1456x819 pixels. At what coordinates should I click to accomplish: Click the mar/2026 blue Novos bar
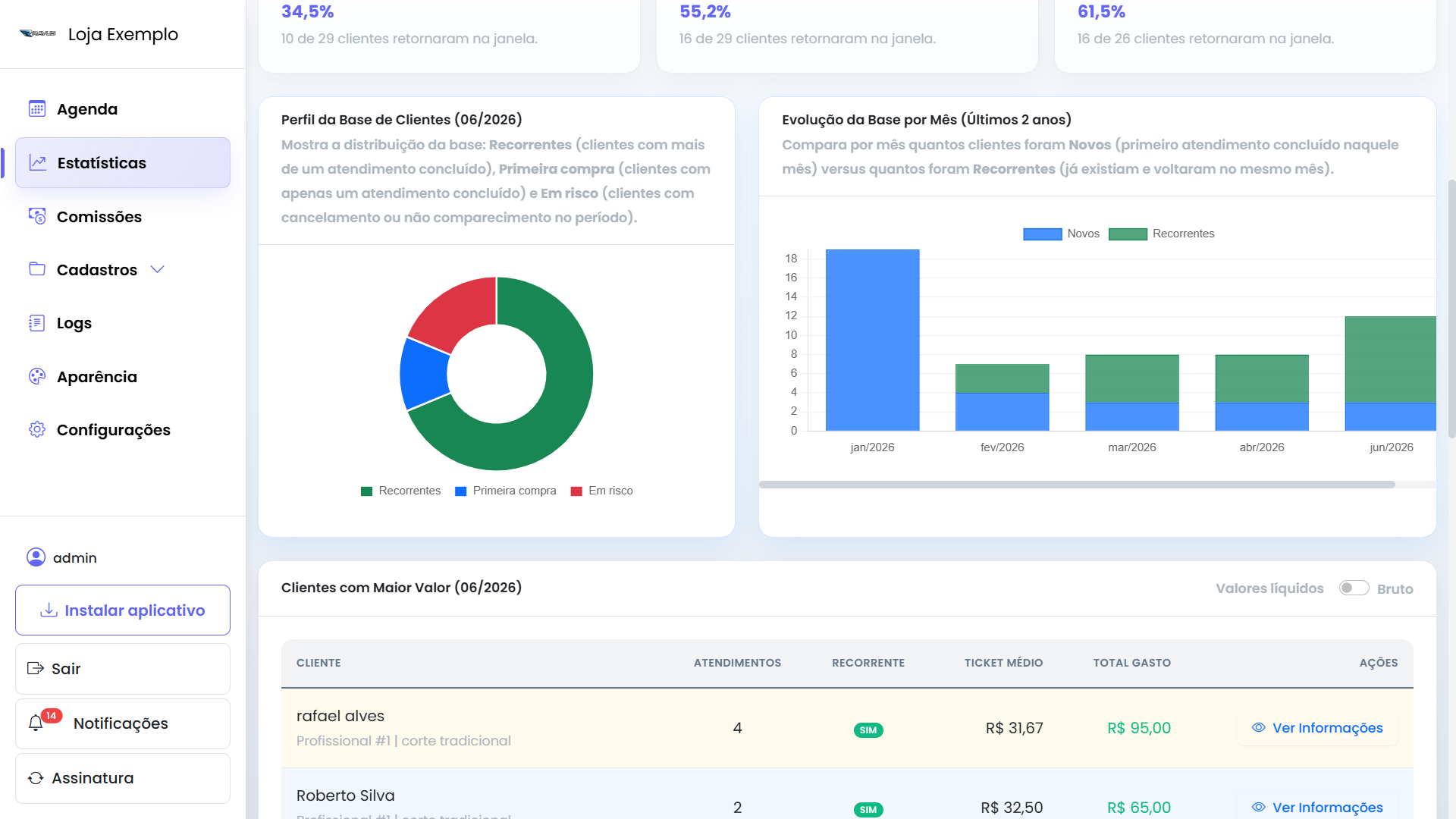point(1131,416)
